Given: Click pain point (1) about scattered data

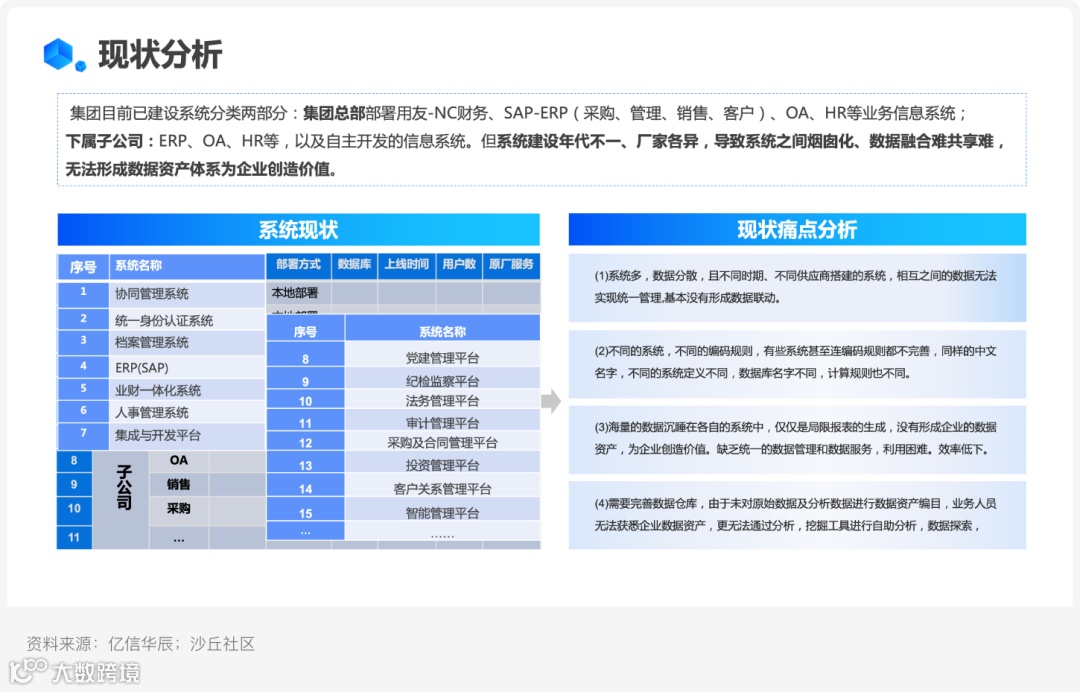Looking at the screenshot, I should [797, 287].
